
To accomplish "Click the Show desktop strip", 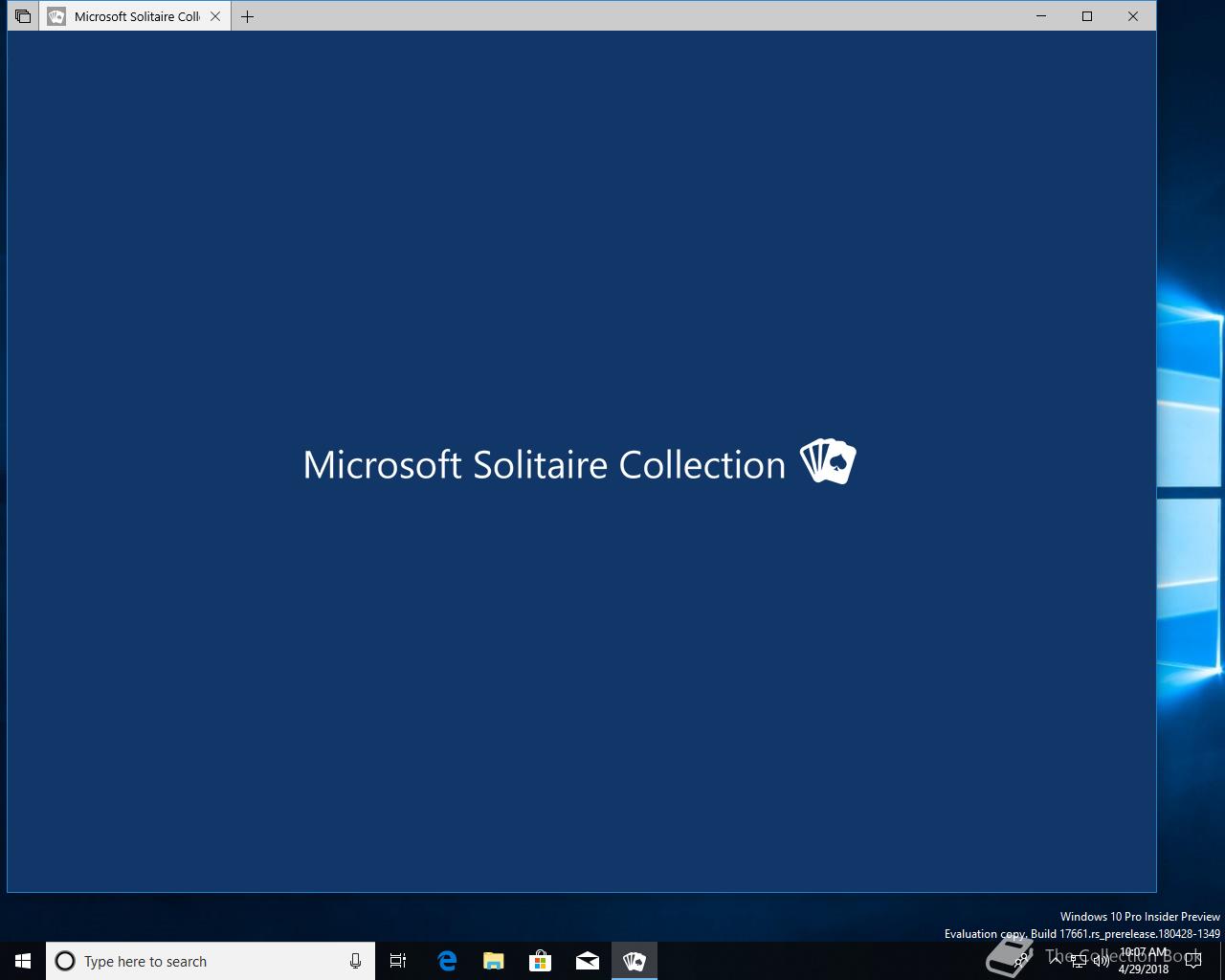I will pos(1222,961).
